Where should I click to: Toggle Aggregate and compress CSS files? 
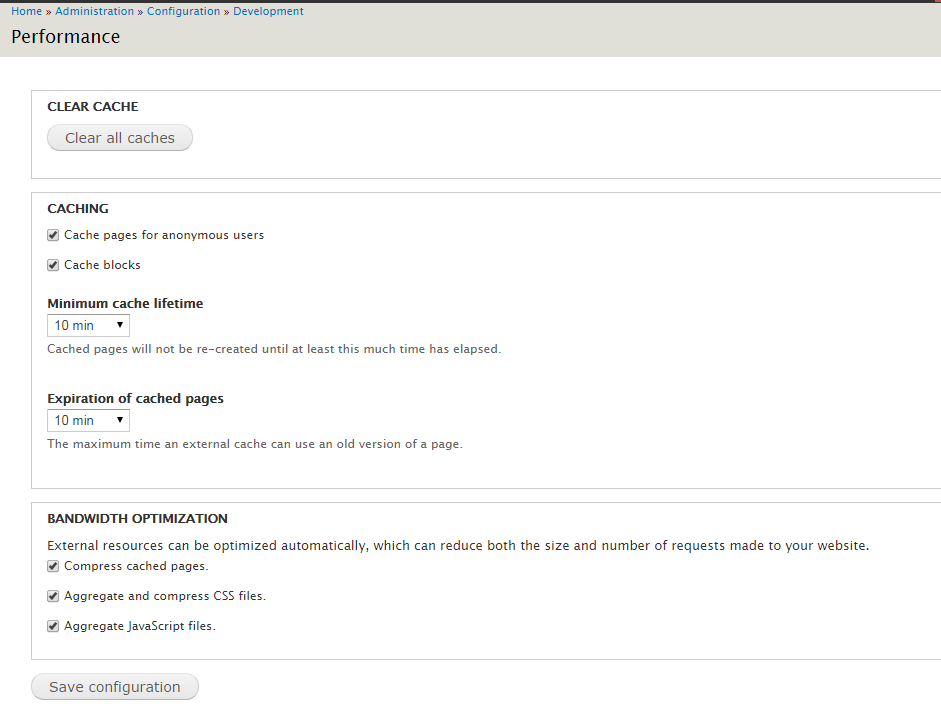pos(53,596)
